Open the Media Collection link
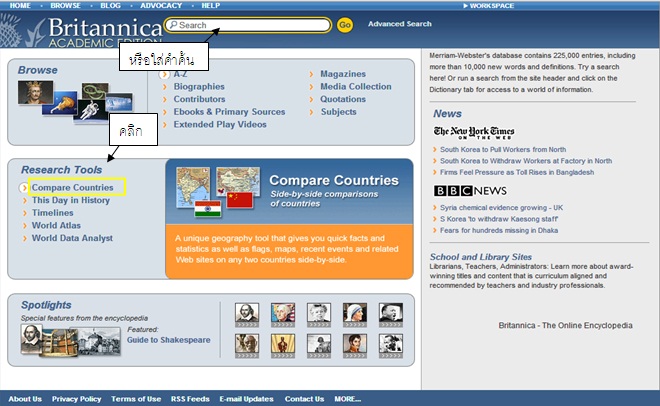The width and height of the screenshot is (660, 406). (x=356, y=86)
